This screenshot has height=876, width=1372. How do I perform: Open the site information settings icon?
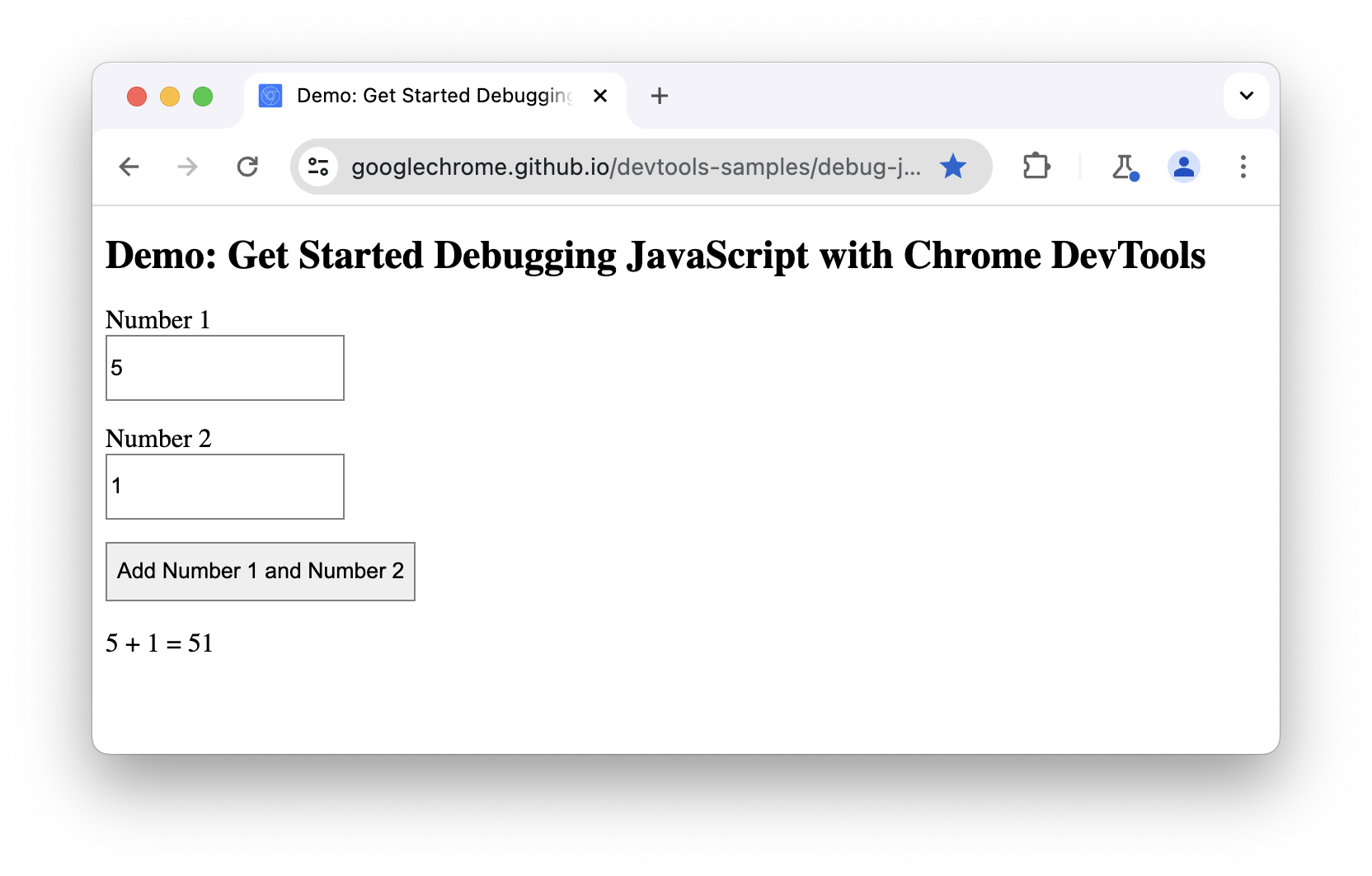[x=319, y=167]
